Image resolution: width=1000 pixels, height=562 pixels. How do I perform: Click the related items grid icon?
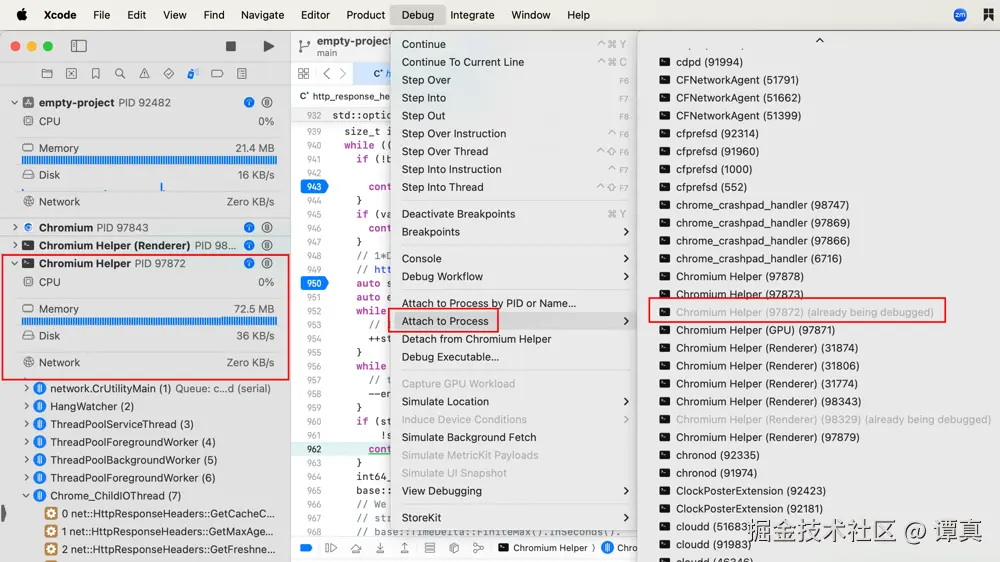(304, 73)
